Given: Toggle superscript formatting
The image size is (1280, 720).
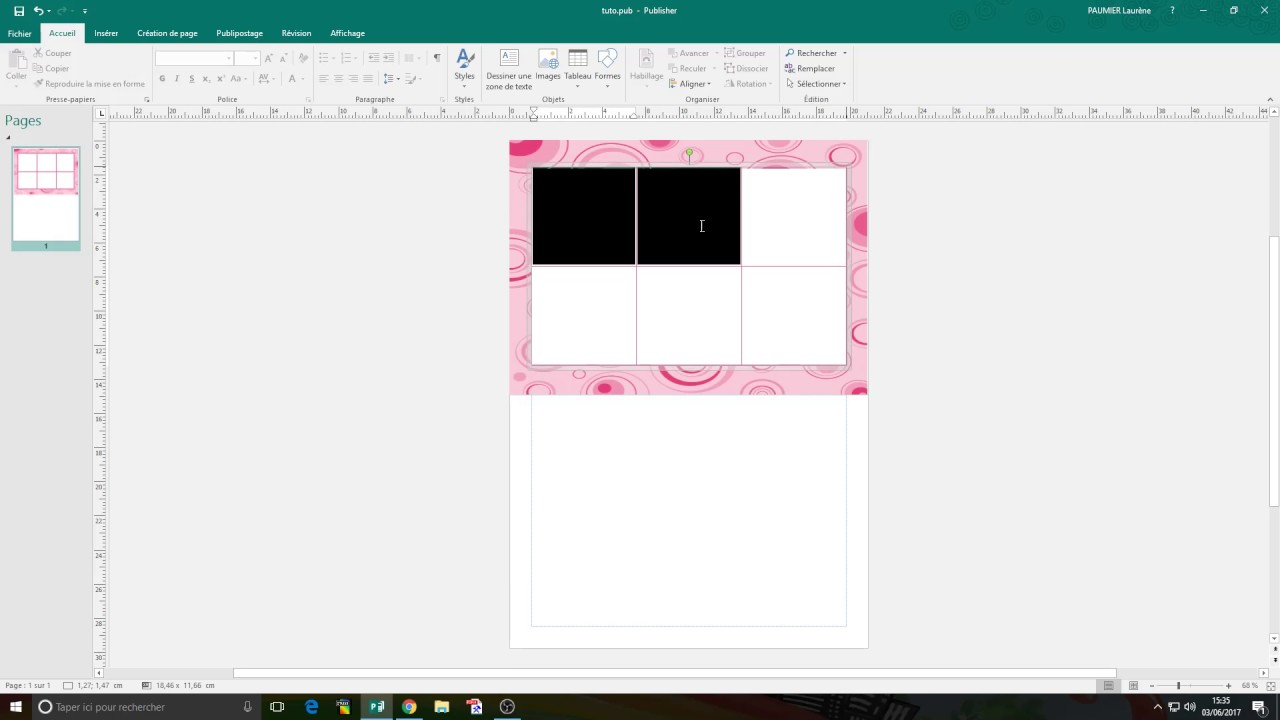Looking at the screenshot, I should [220, 79].
